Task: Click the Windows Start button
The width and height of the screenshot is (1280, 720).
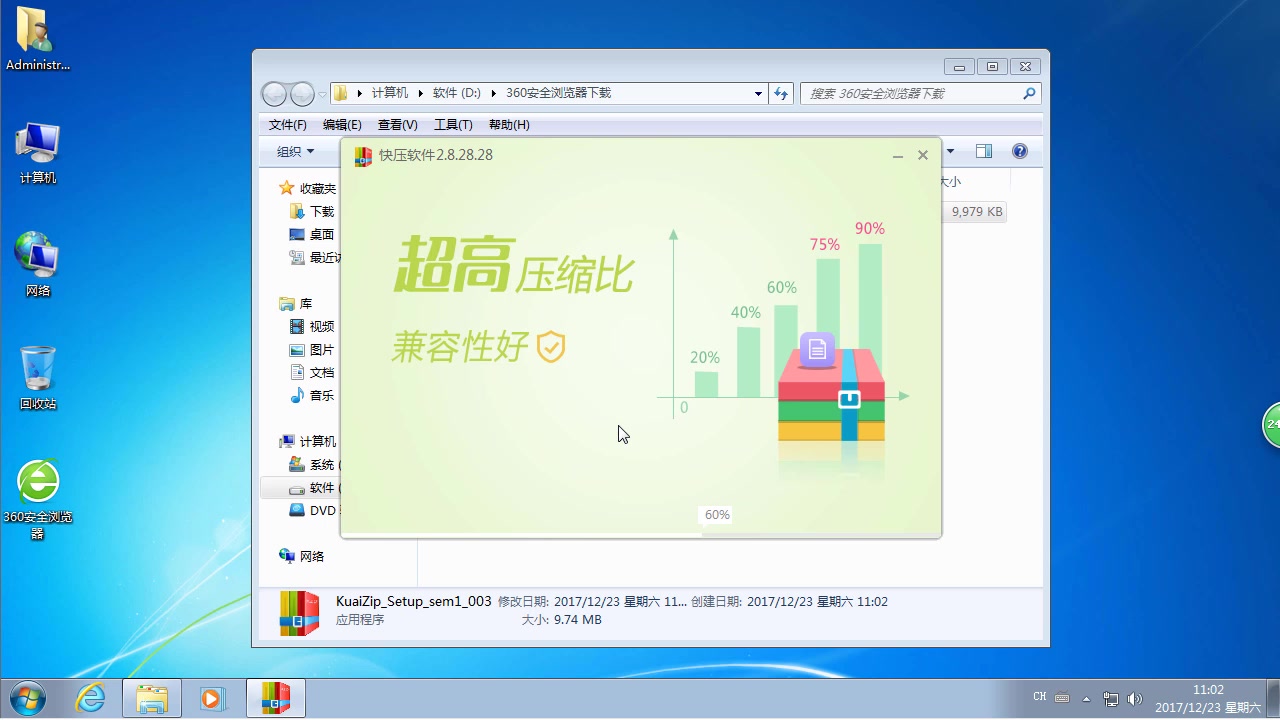Action: coord(26,698)
